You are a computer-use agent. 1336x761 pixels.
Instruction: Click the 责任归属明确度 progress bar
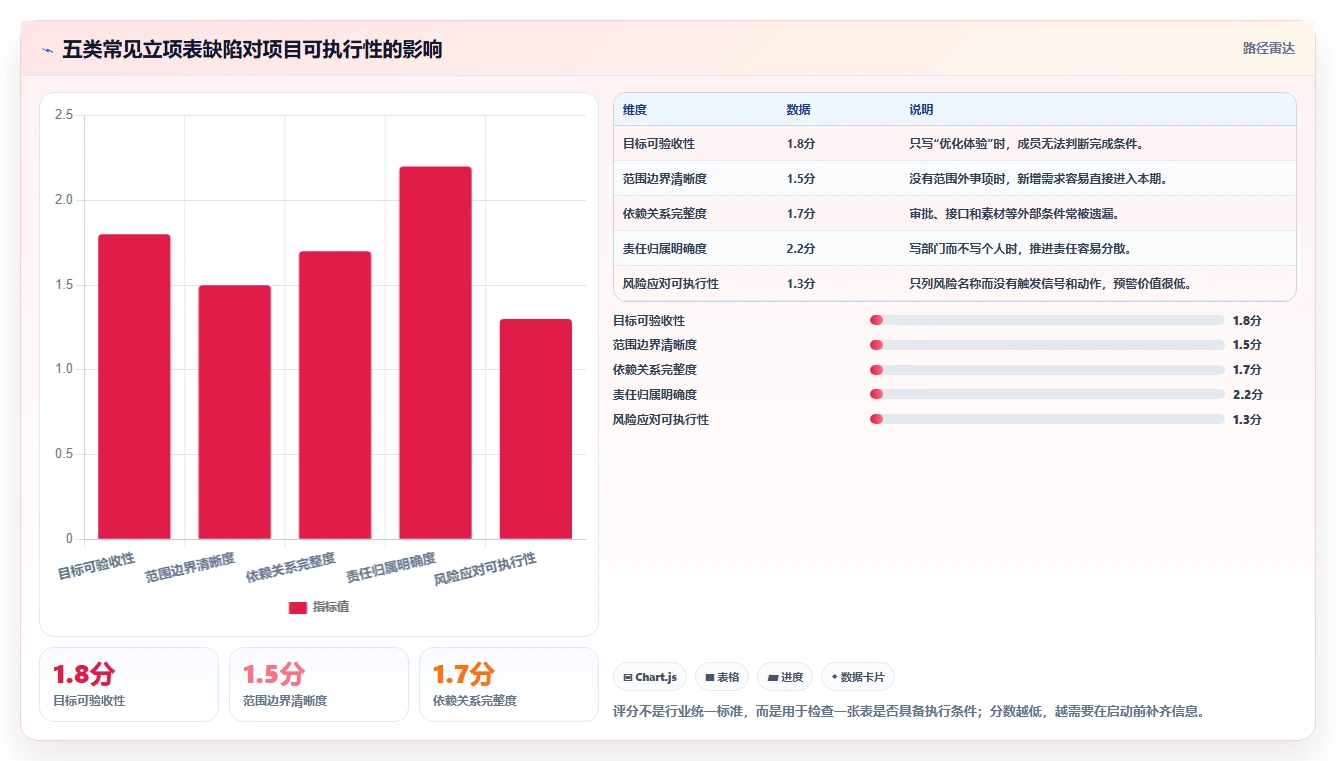click(x=1047, y=395)
